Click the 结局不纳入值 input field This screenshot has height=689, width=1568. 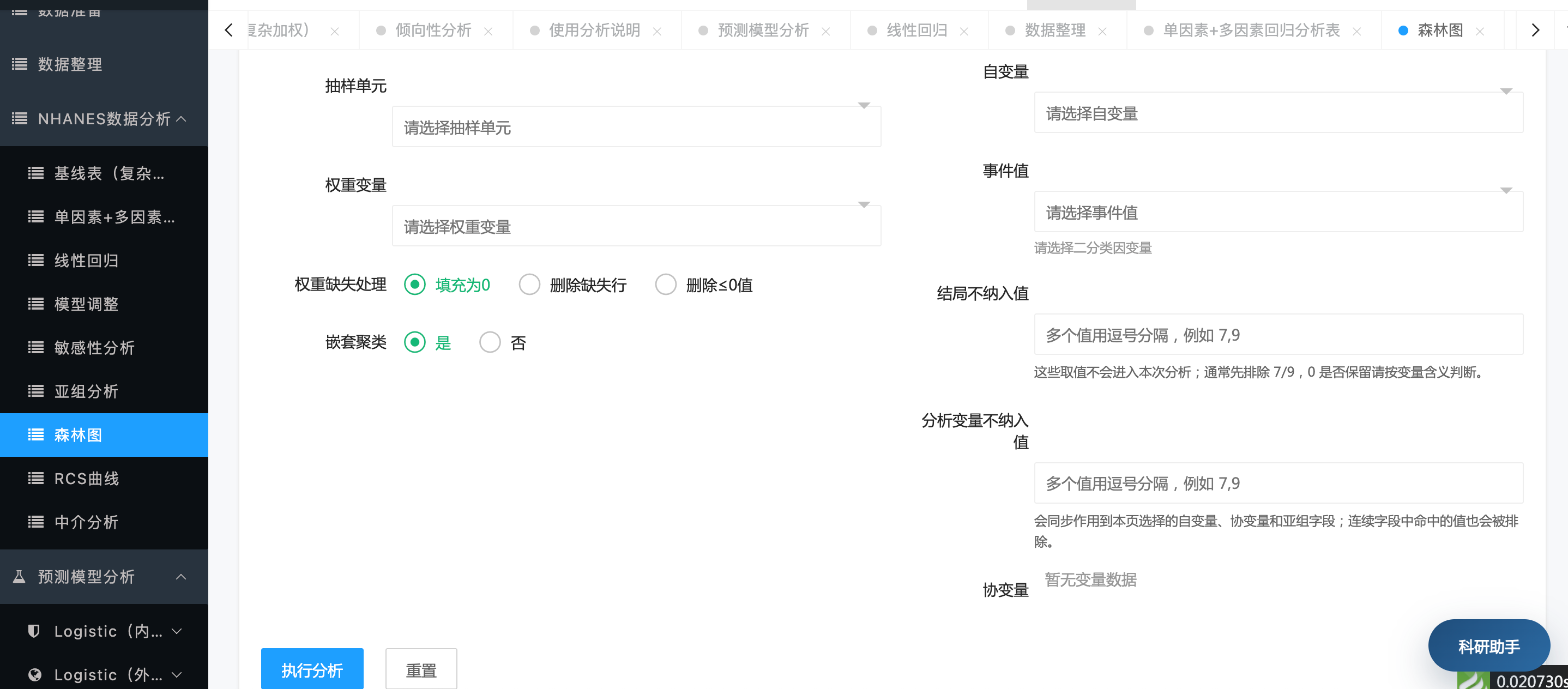click(1278, 335)
